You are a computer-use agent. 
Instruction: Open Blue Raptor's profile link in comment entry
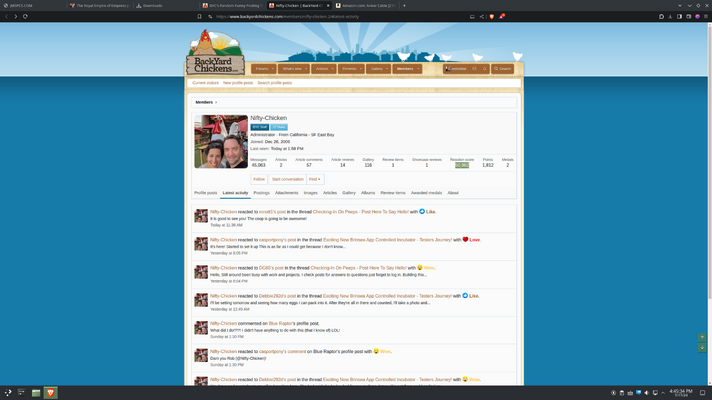(281, 323)
